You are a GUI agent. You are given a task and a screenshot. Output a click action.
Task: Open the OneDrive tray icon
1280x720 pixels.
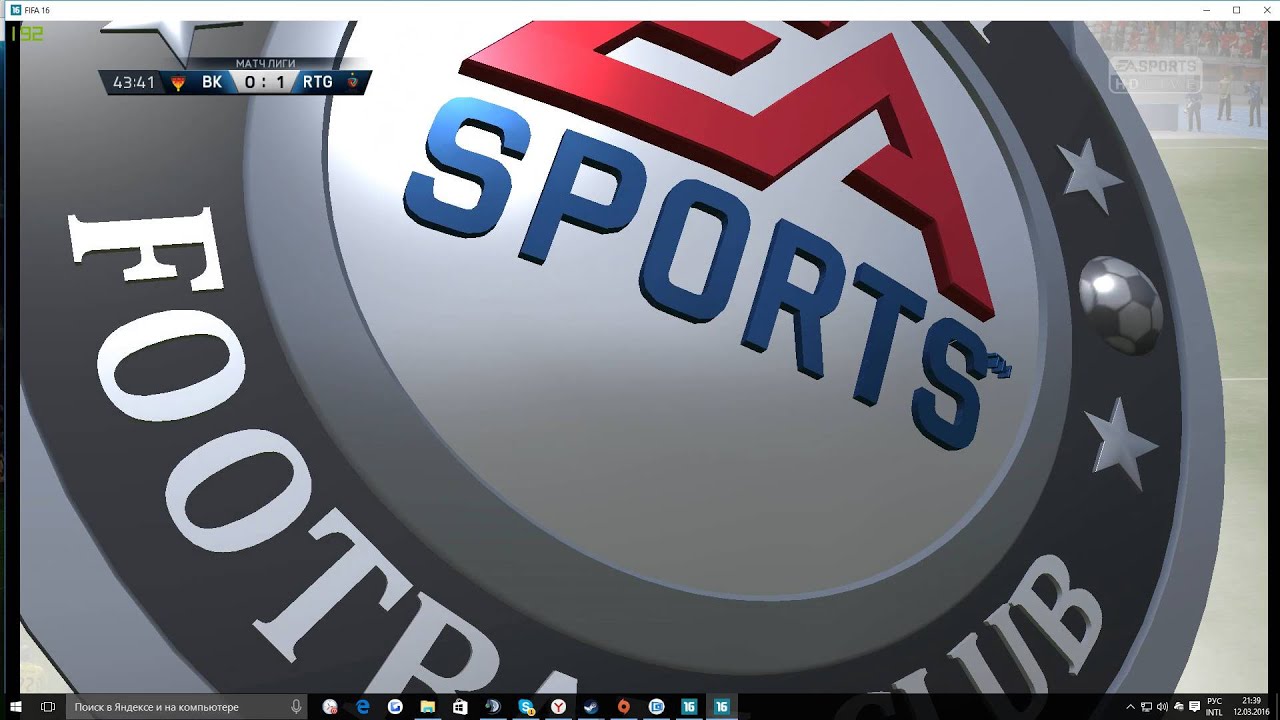(x=1179, y=707)
